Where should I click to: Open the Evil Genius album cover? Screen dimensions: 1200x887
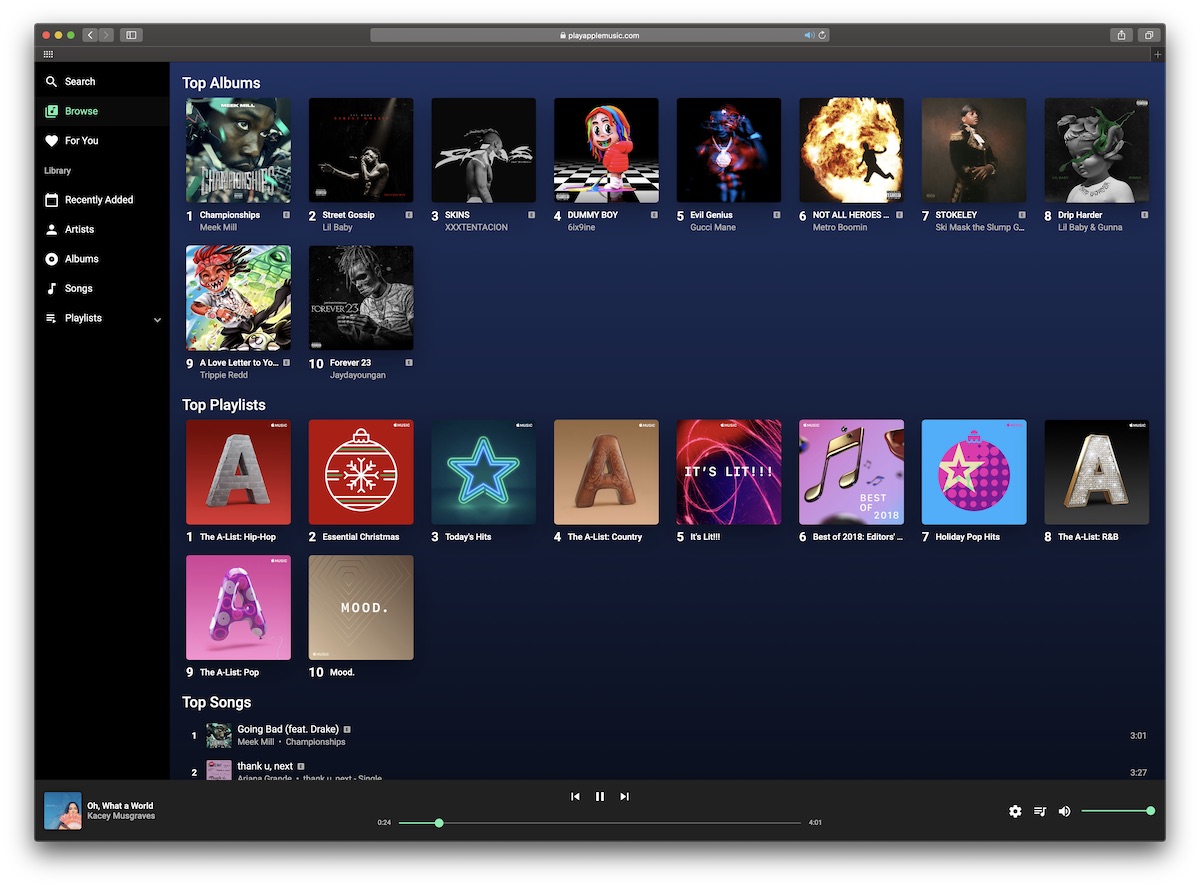point(729,150)
